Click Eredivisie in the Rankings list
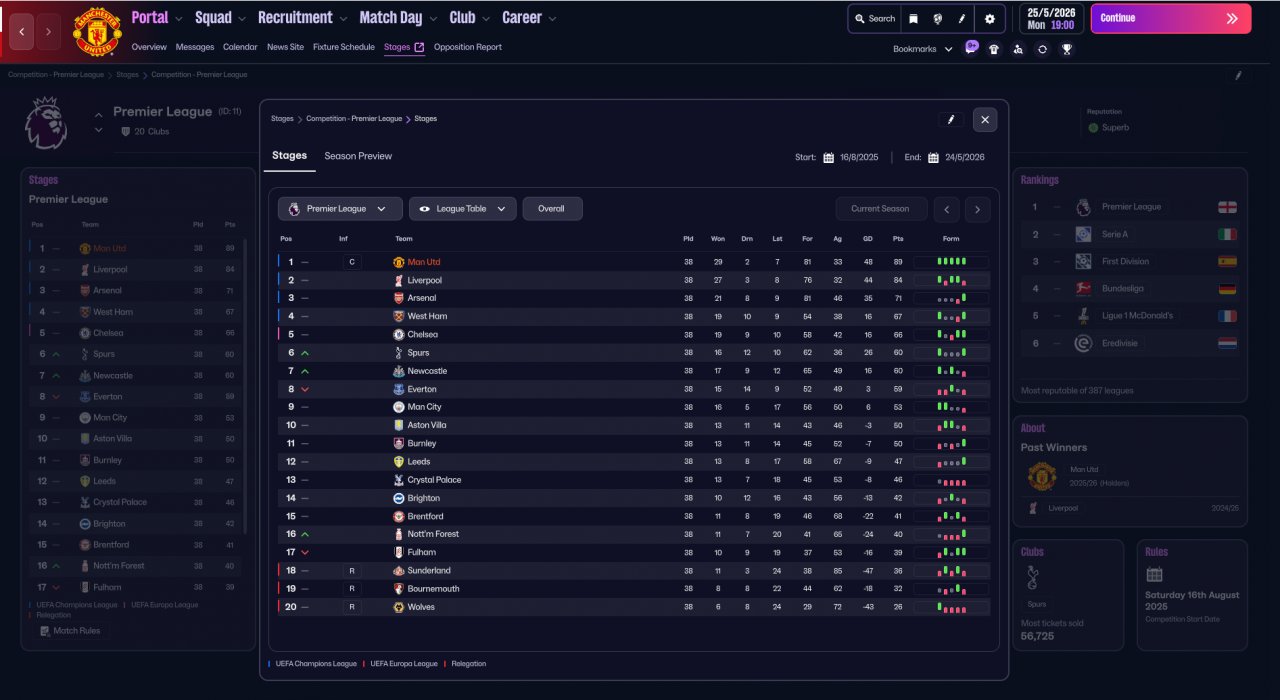This screenshot has width=1280, height=700. pyautogui.click(x=1120, y=343)
